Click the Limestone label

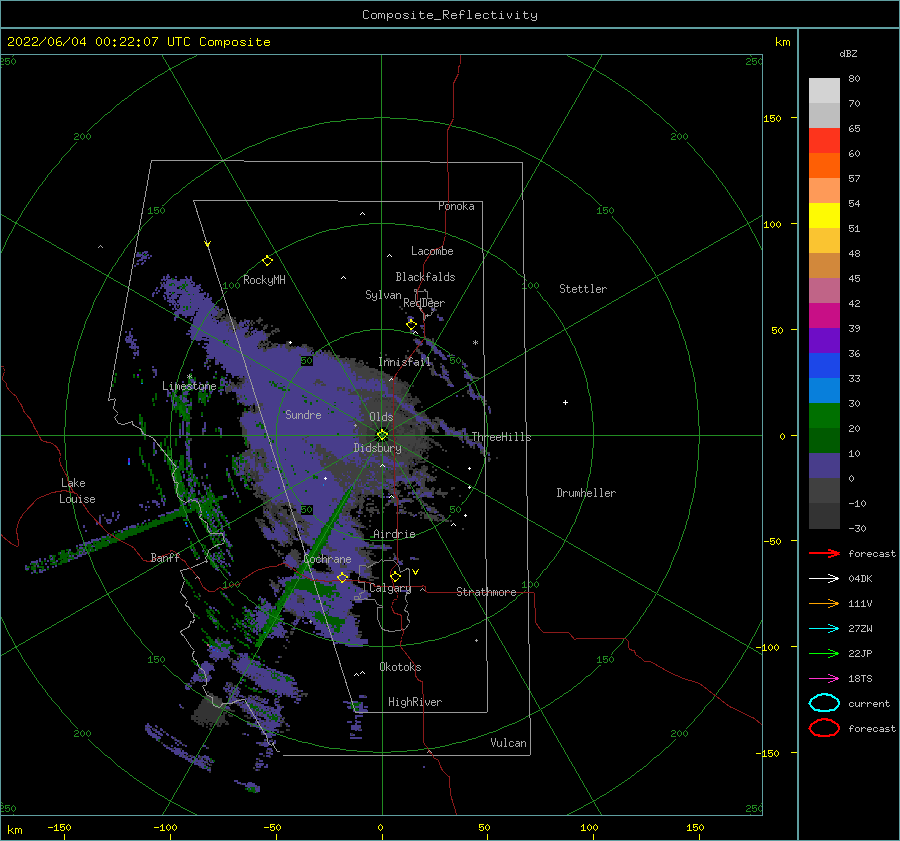pos(189,386)
